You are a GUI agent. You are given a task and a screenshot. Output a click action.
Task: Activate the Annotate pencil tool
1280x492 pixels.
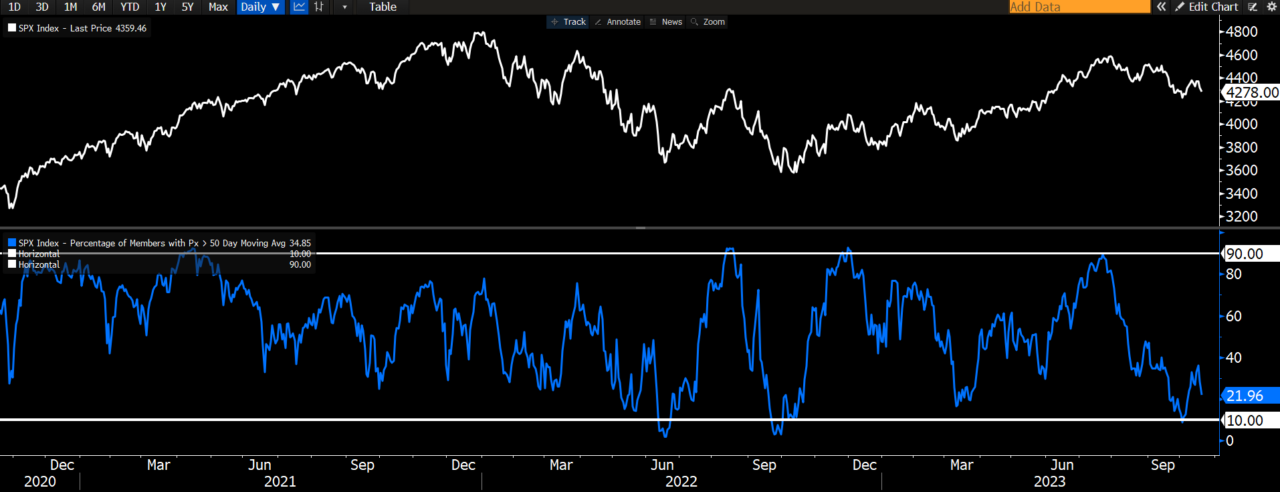617,21
